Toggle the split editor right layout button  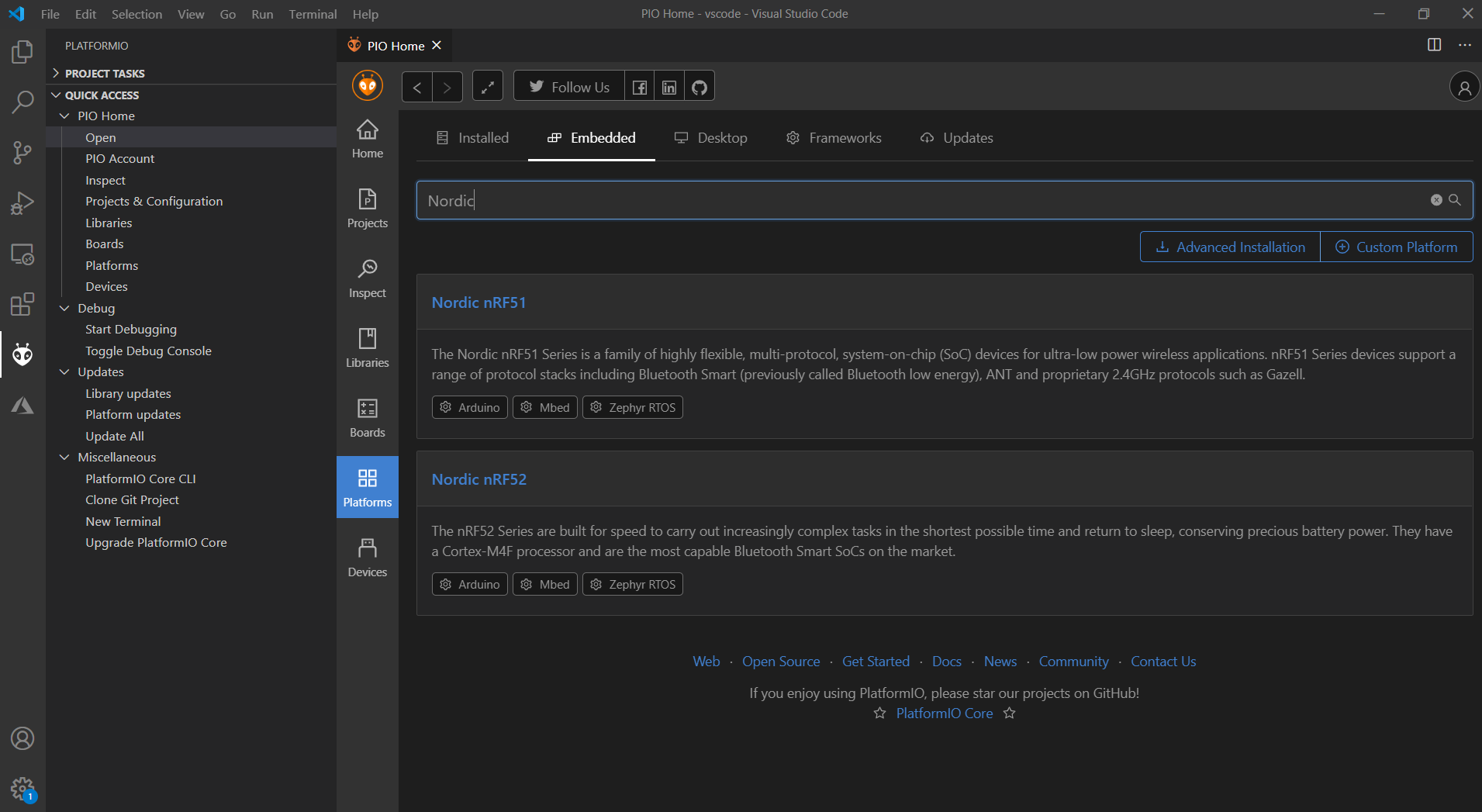(x=1434, y=45)
